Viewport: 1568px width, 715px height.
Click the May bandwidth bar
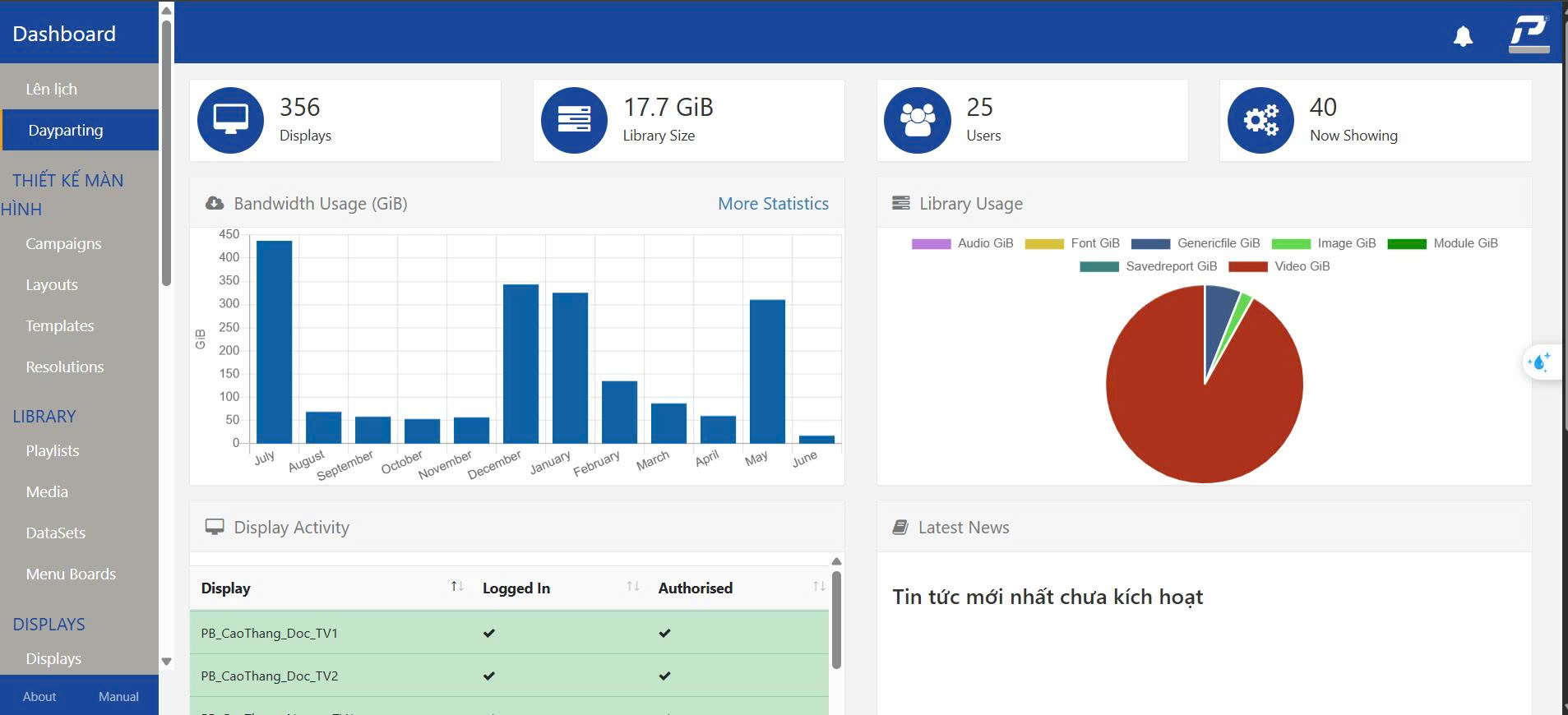coord(767,371)
